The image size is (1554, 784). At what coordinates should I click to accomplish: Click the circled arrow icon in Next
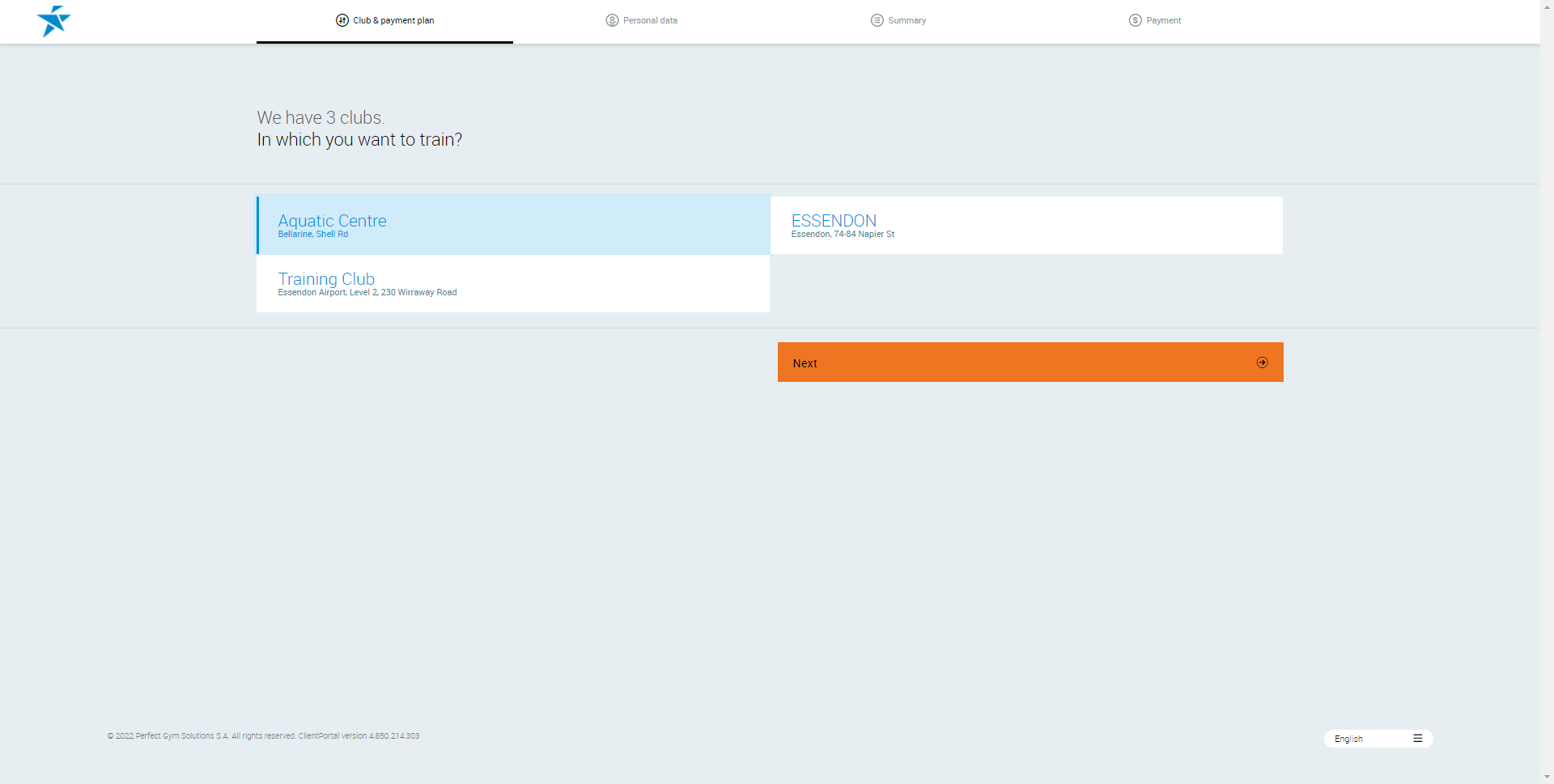1262,362
